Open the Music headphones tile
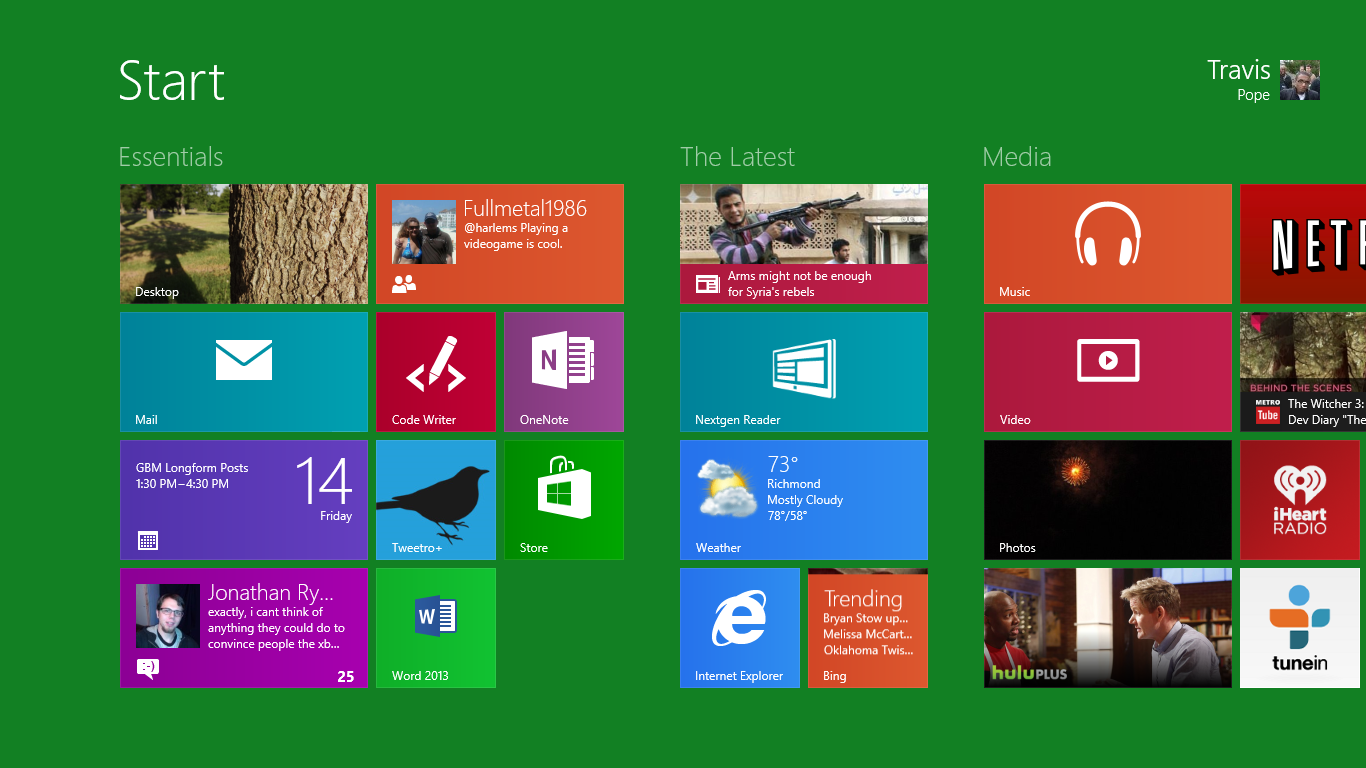This screenshot has width=1366, height=768. click(x=1108, y=244)
